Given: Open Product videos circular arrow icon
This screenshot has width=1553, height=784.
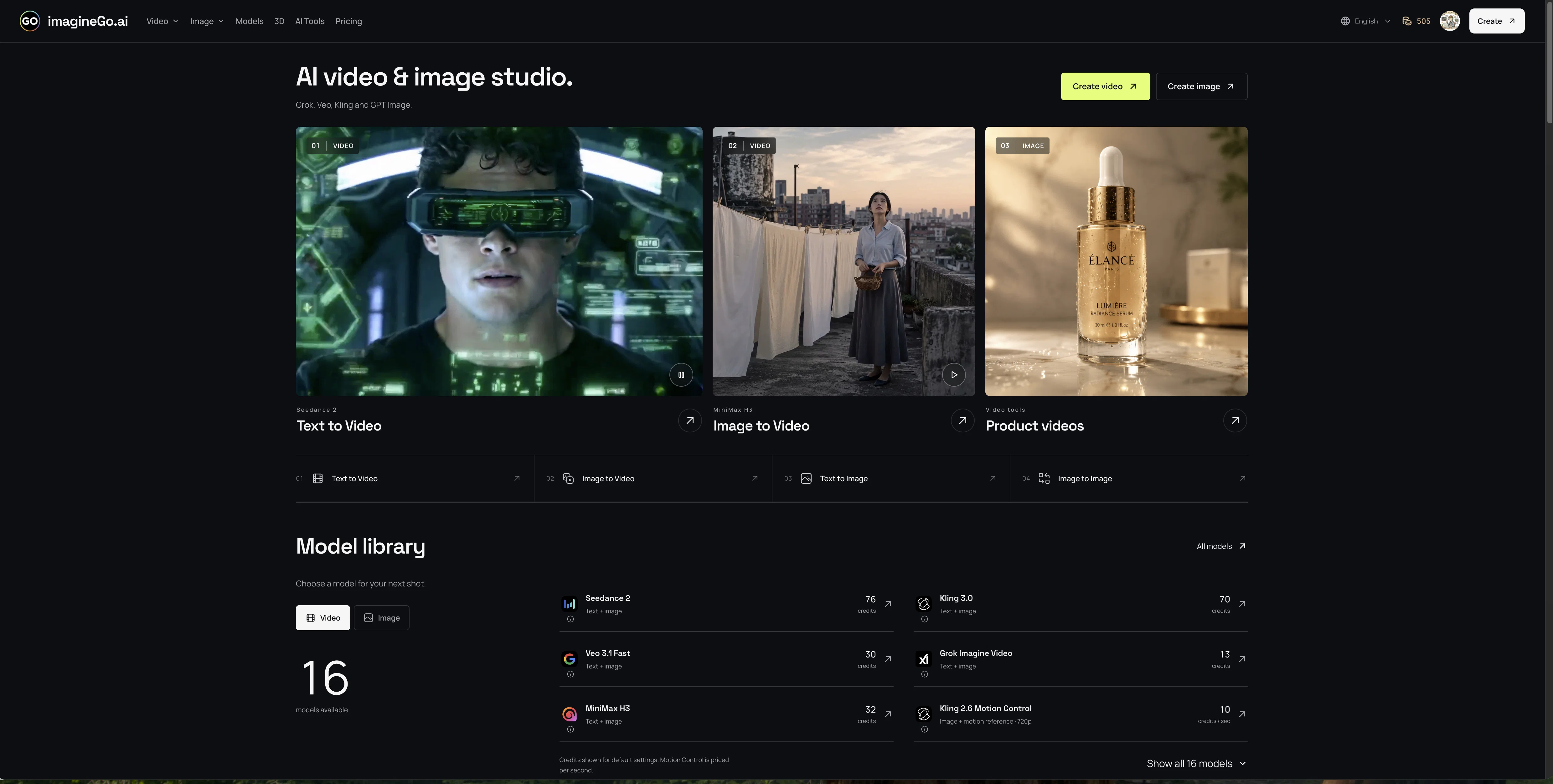Looking at the screenshot, I should point(1235,420).
